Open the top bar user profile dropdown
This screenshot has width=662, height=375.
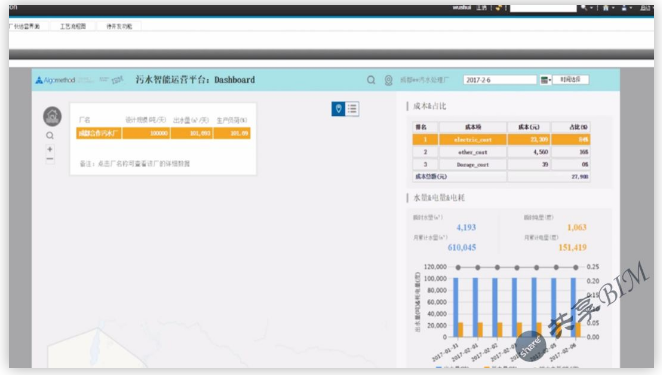626,8
